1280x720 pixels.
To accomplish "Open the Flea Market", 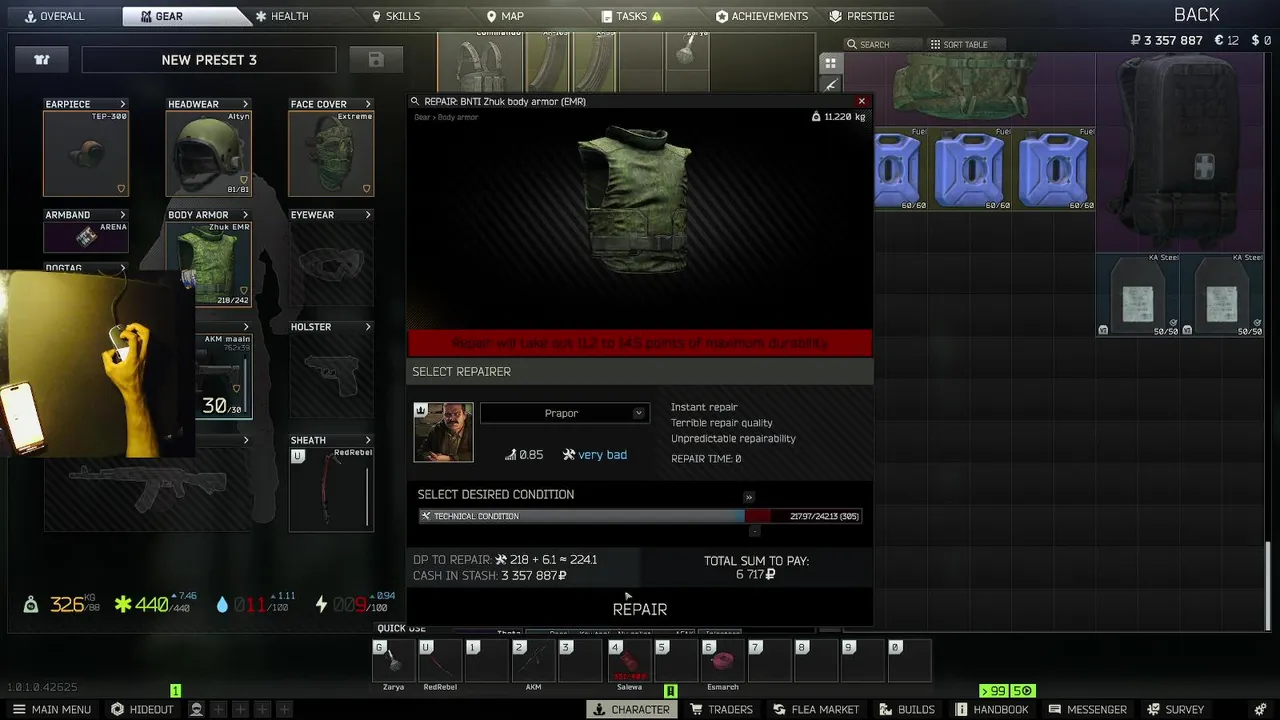I will [x=816, y=709].
